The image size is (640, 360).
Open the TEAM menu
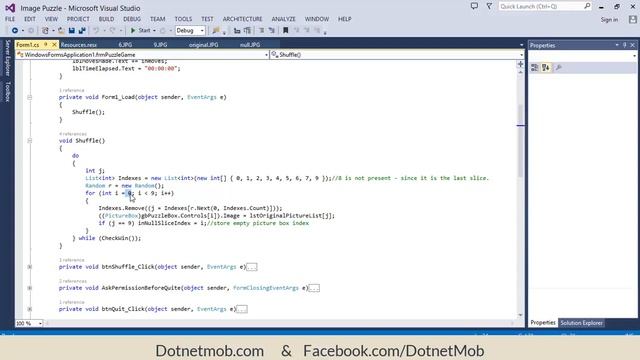[x=158, y=19]
